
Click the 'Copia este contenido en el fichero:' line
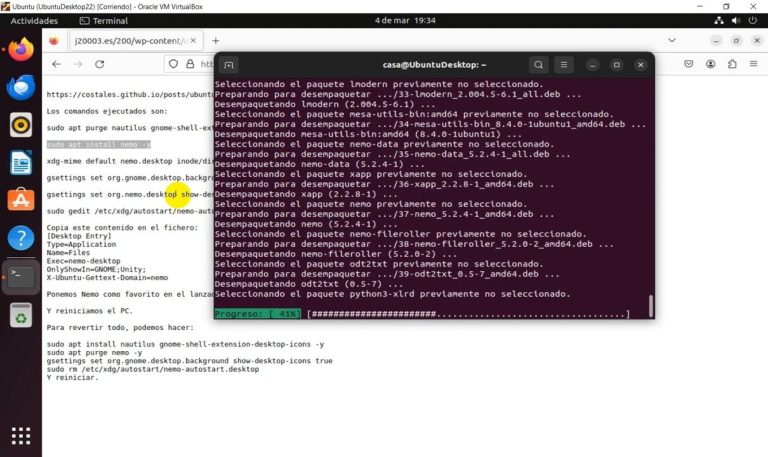(x=122, y=228)
